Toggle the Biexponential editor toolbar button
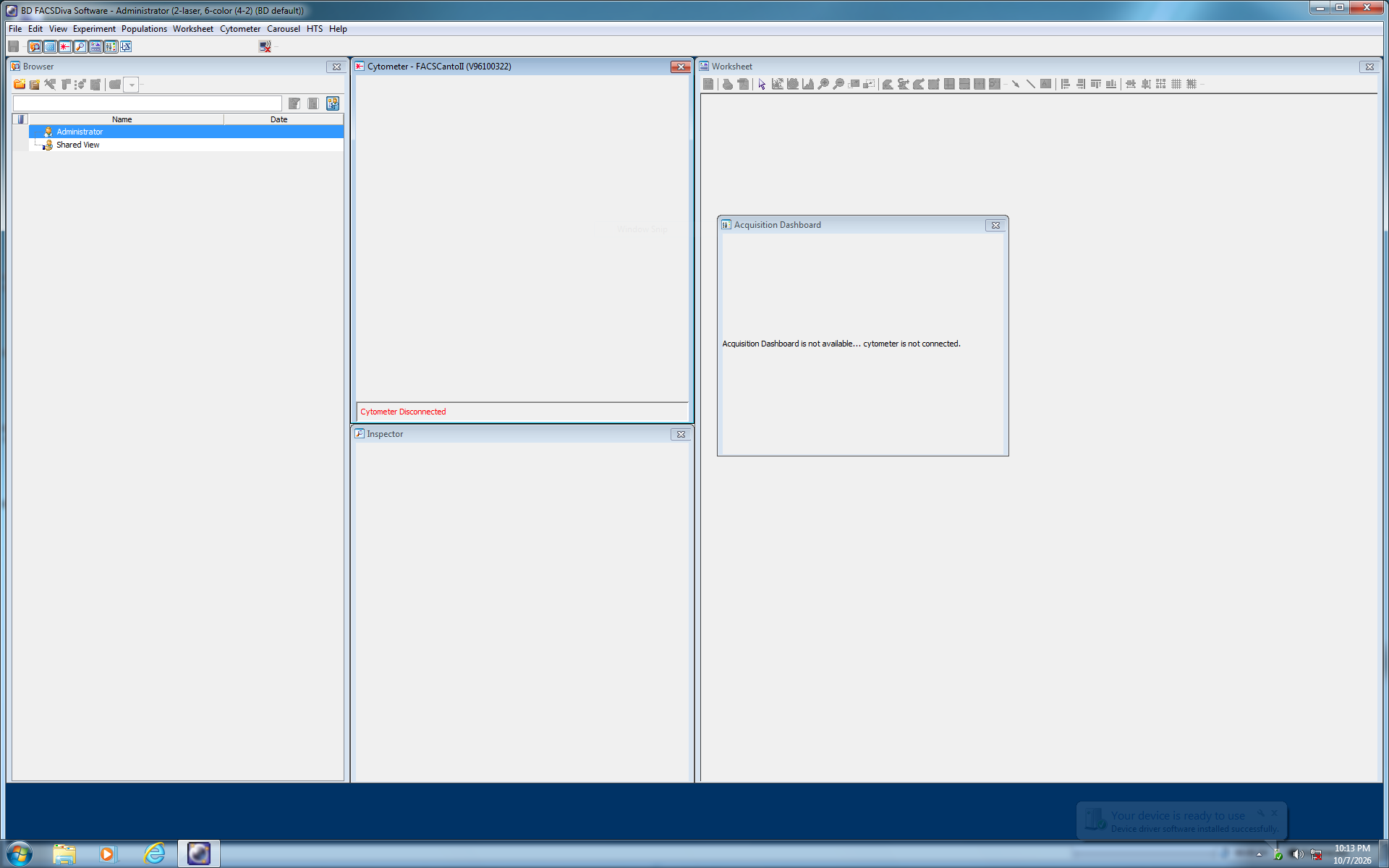 point(126,46)
